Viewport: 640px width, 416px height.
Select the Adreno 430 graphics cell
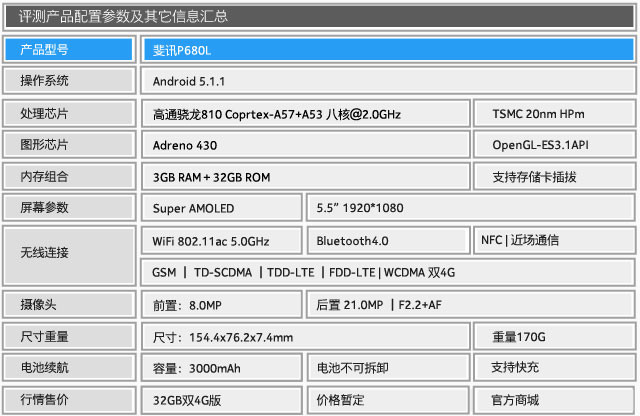click(304, 145)
